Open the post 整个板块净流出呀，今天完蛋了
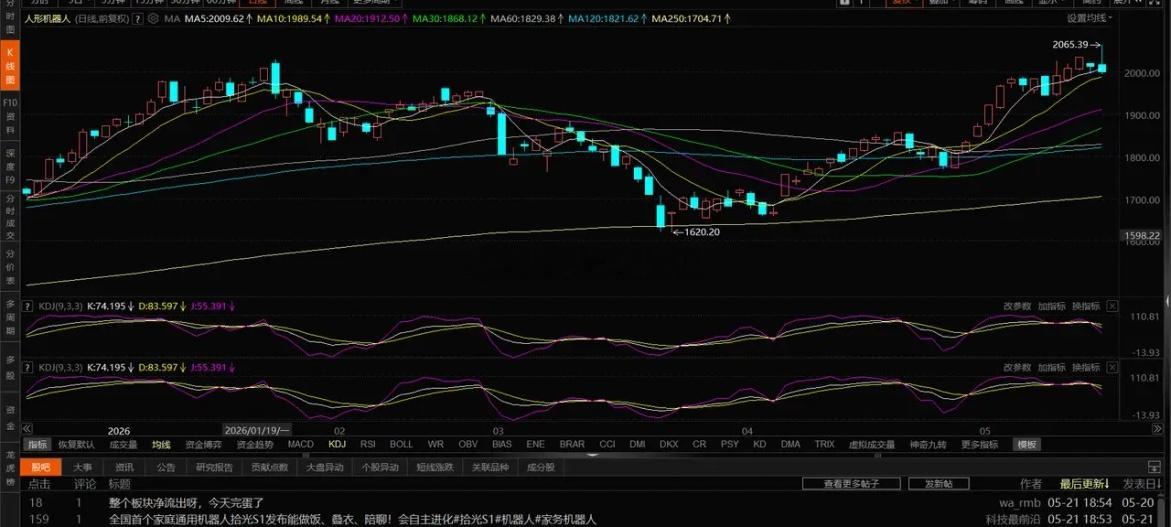 point(186,503)
